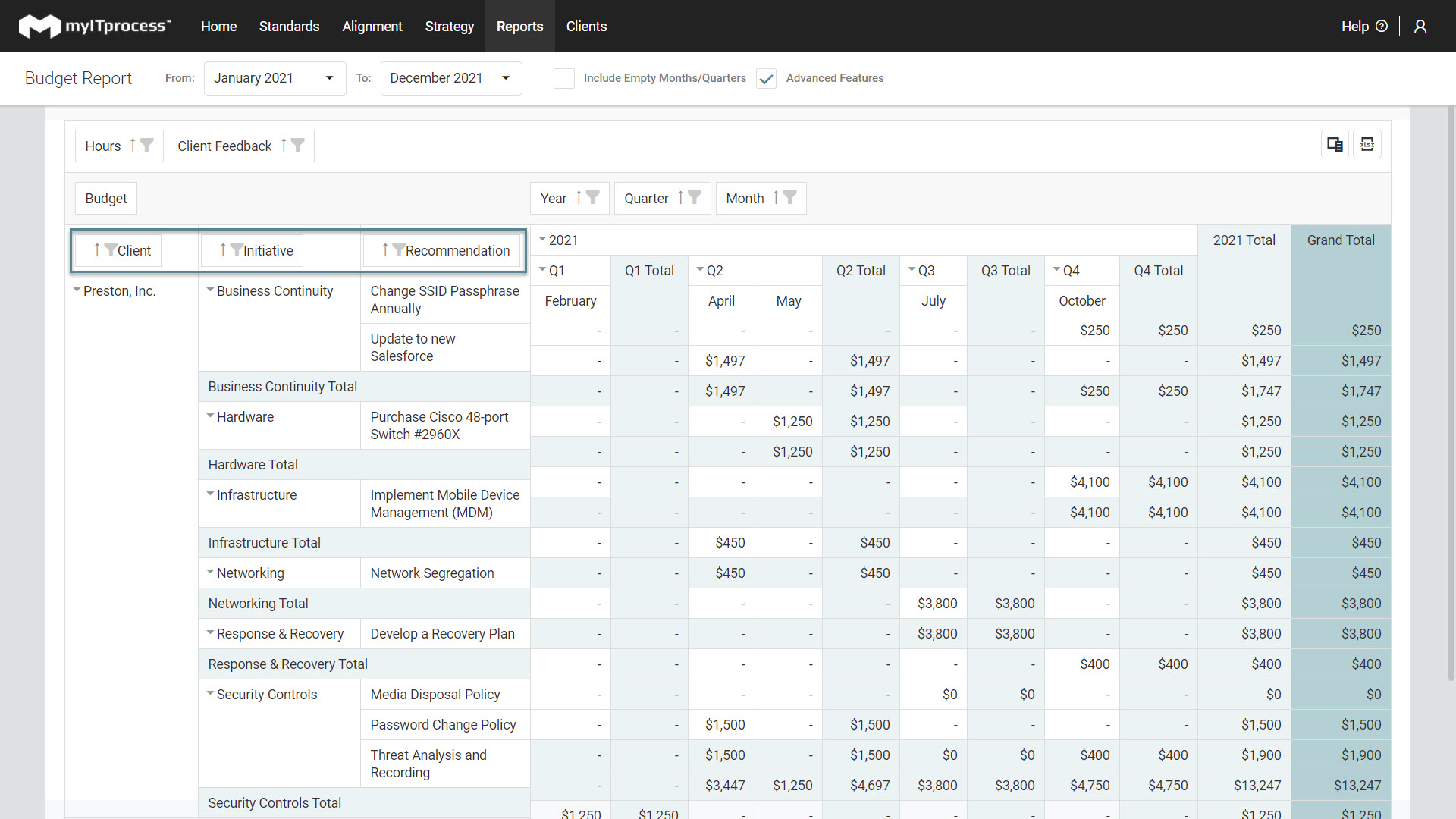Click the Q2 Total column header
Viewport: 1456px width, 819px height.
(861, 270)
